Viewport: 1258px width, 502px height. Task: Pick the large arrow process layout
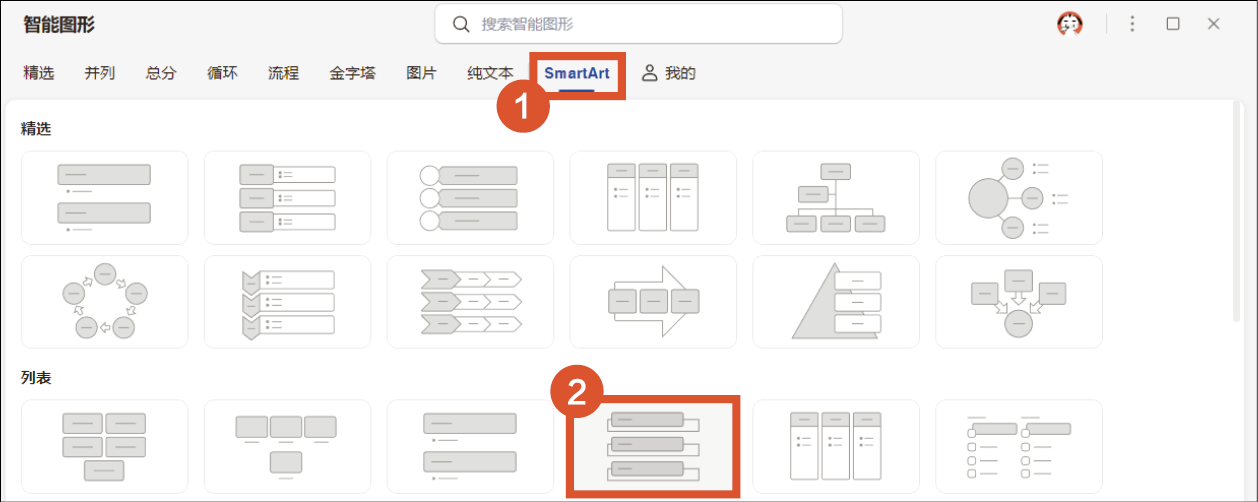click(x=652, y=301)
